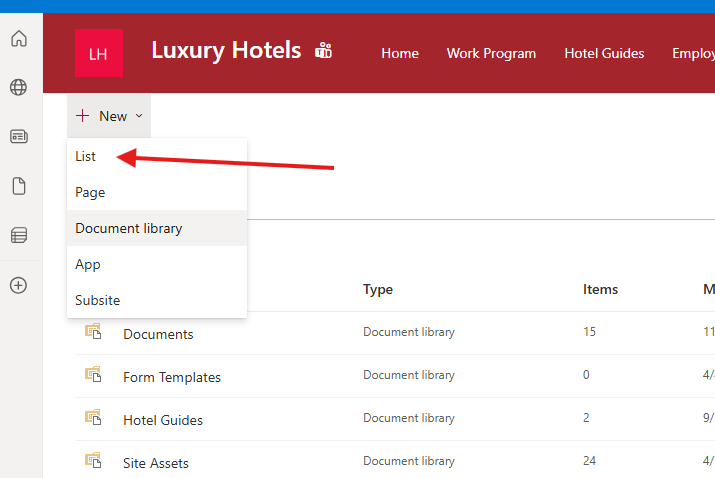This screenshot has width=715, height=478.
Task: Select List from the New menu
Action: pyautogui.click(x=86, y=156)
